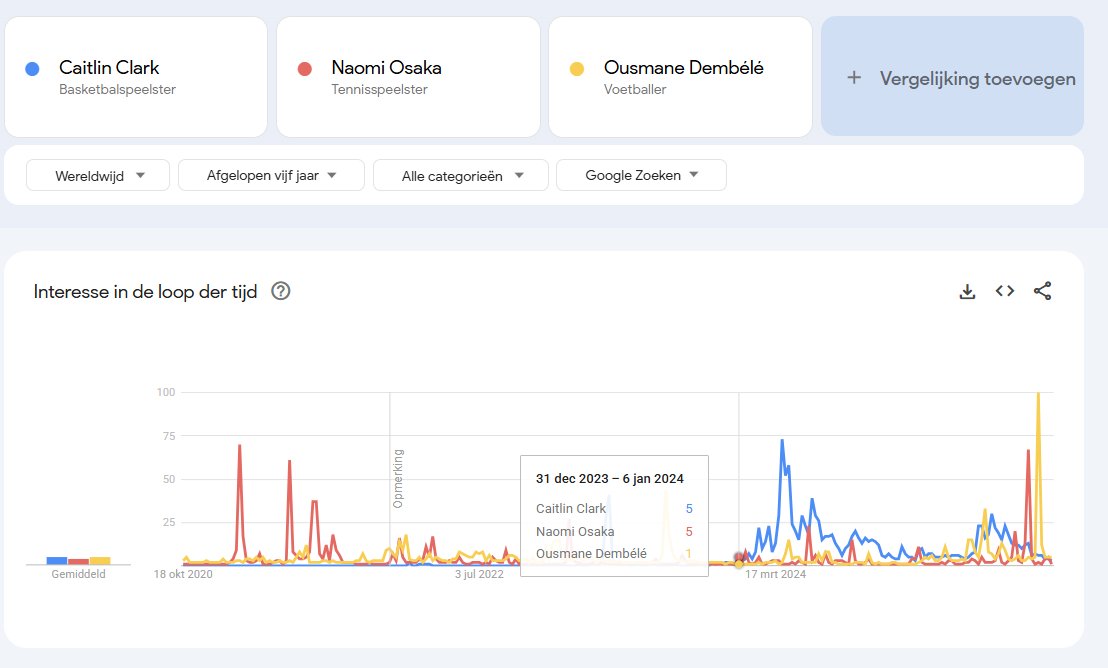Click the '75' y-axis label

(x=169, y=436)
